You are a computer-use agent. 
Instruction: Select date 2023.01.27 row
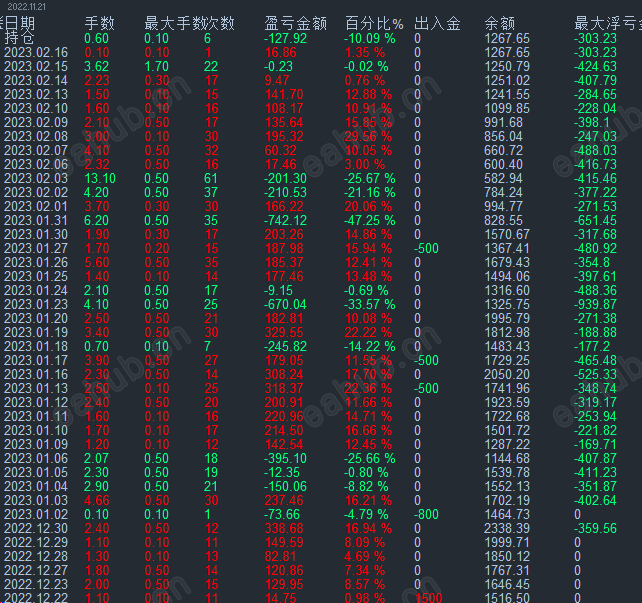(x=36, y=248)
